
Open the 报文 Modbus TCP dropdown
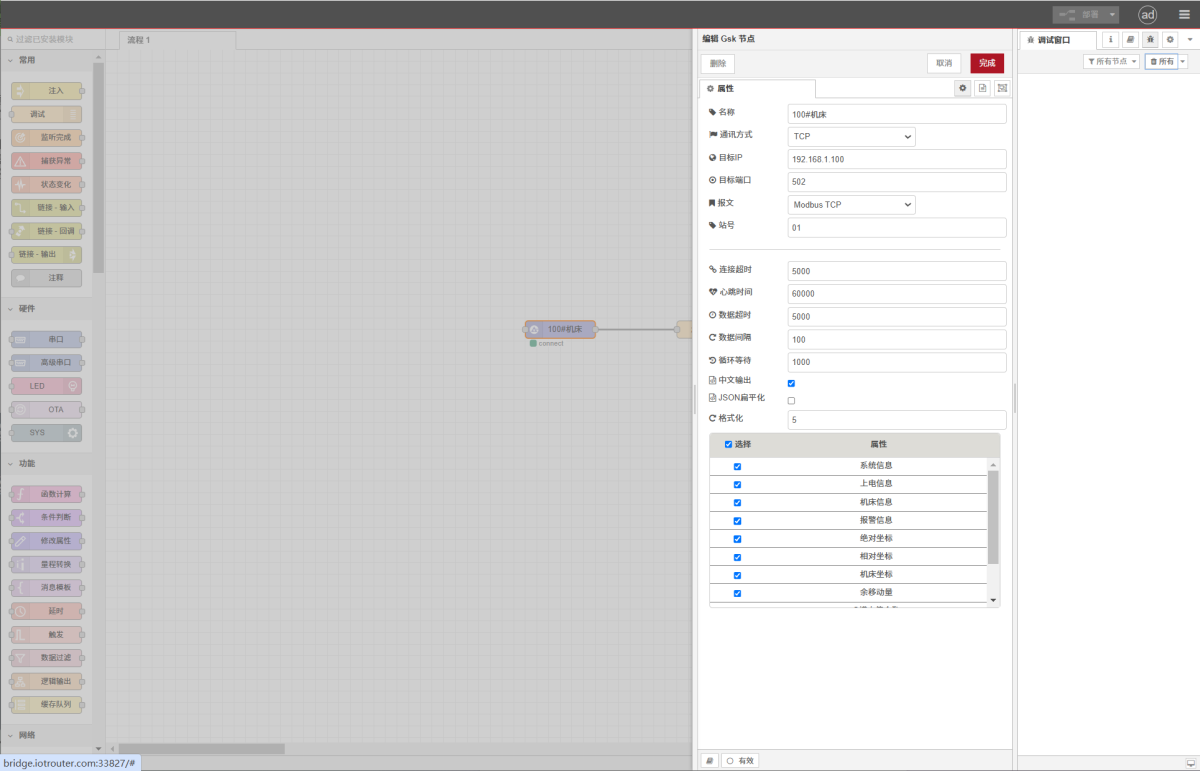(850, 204)
